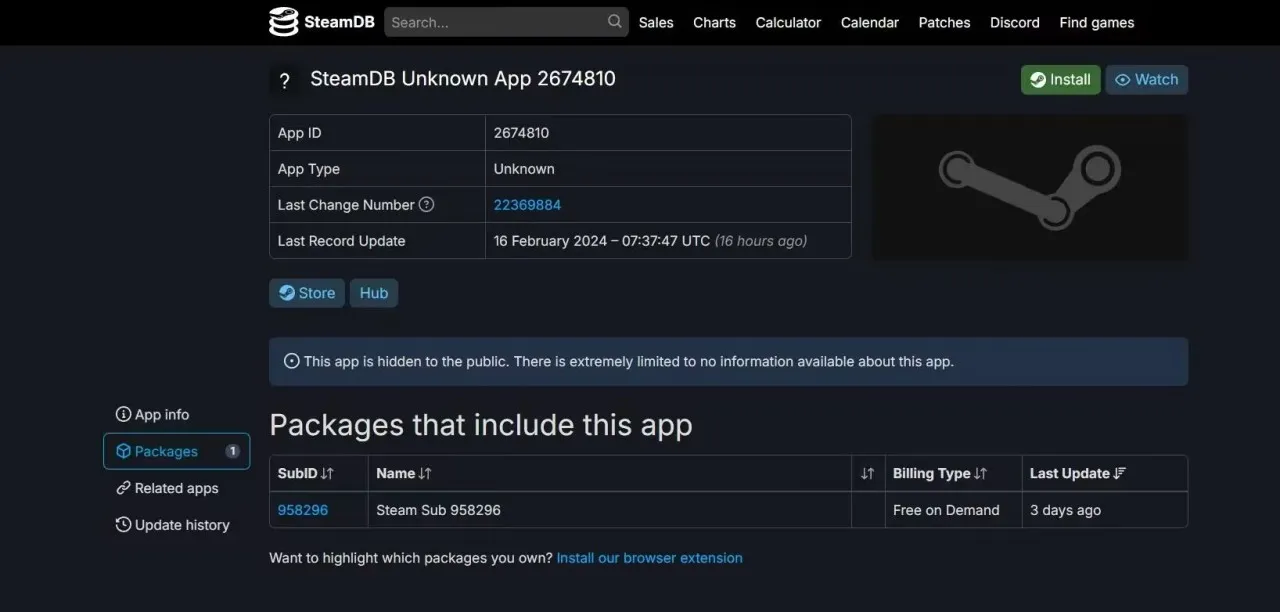
Task: Click the SteamDB logo icon
Action: [284, 22]
